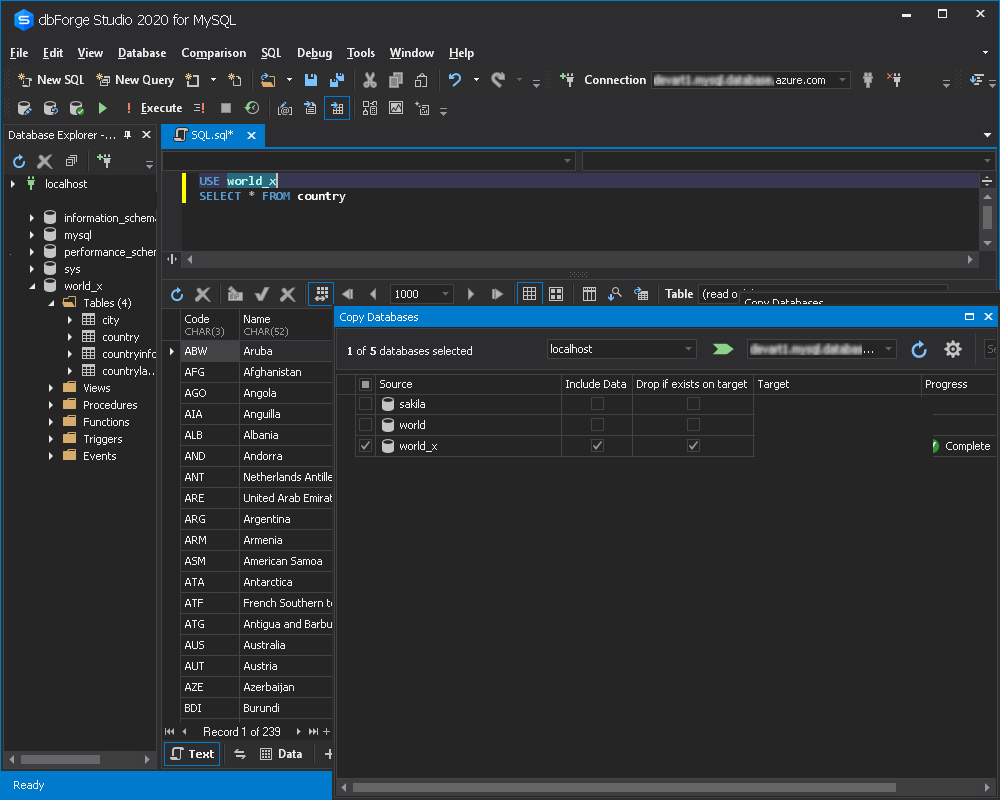The image size is (1000, 800).
Task: Click the green copy arrow in Copy Databases
Action: point(723,349)
